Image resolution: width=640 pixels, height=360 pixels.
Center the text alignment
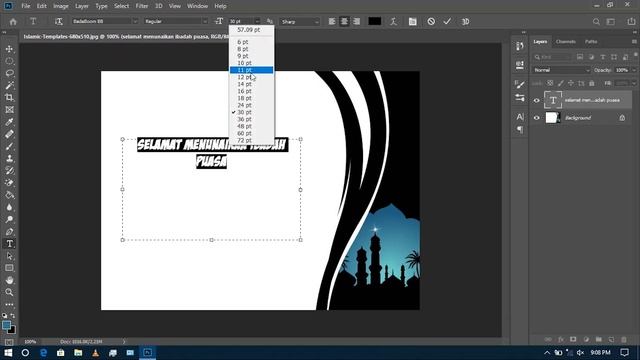point(344,22)
